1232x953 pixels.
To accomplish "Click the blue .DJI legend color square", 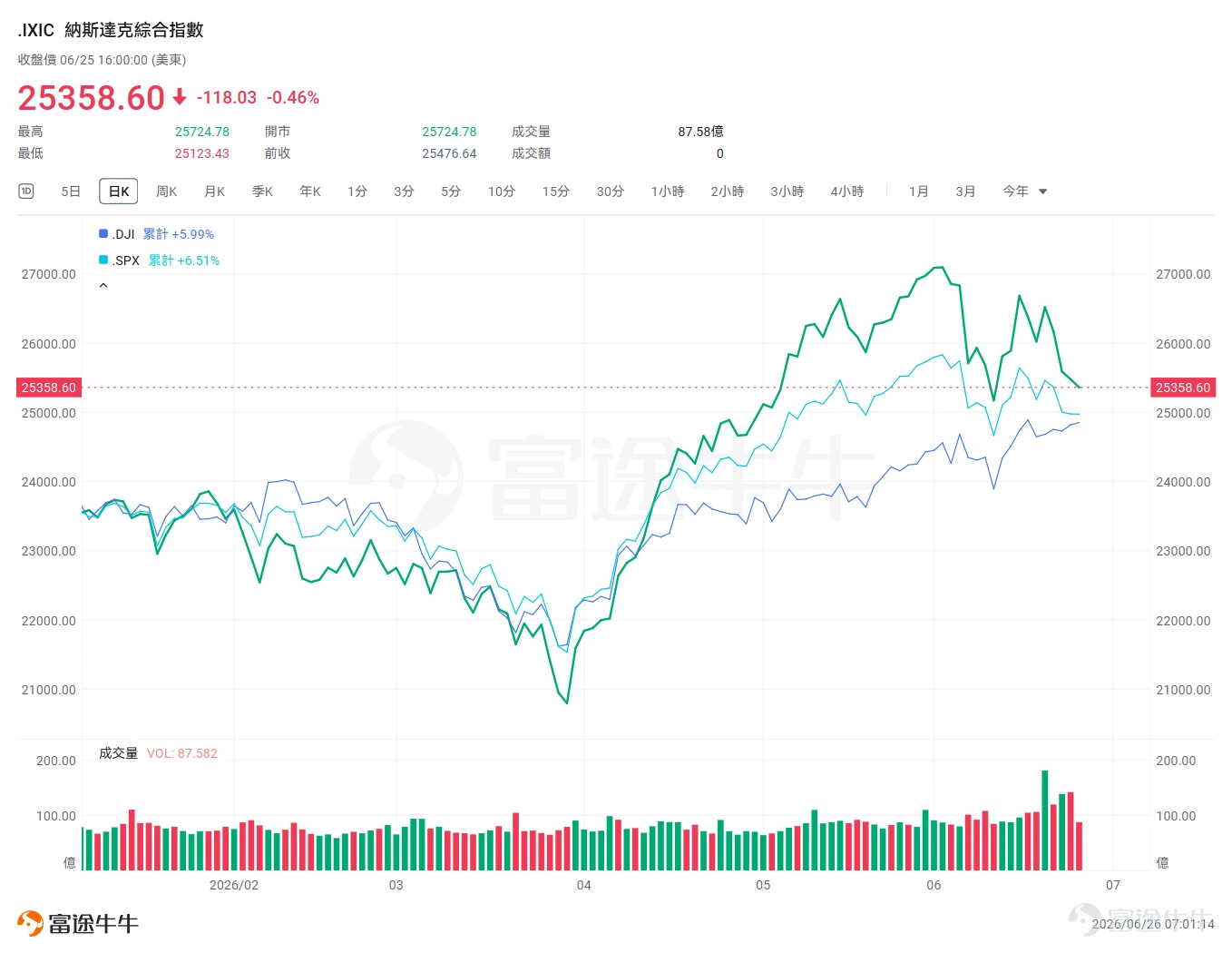I will pyautogui.click(x=103, y=233).
